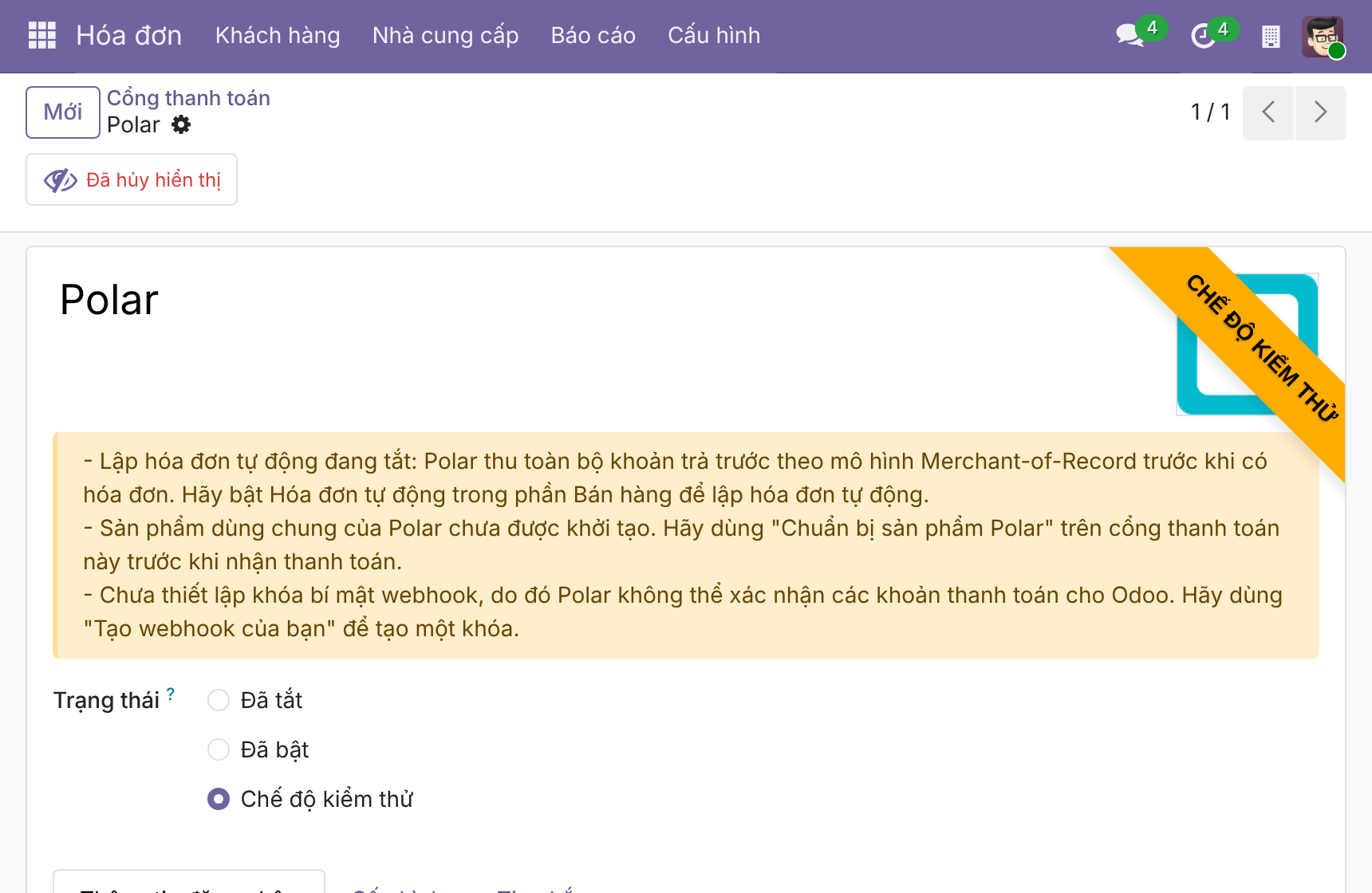Create a new record with Mới button
Viewport: 1372px width, 893px height.
63,112
